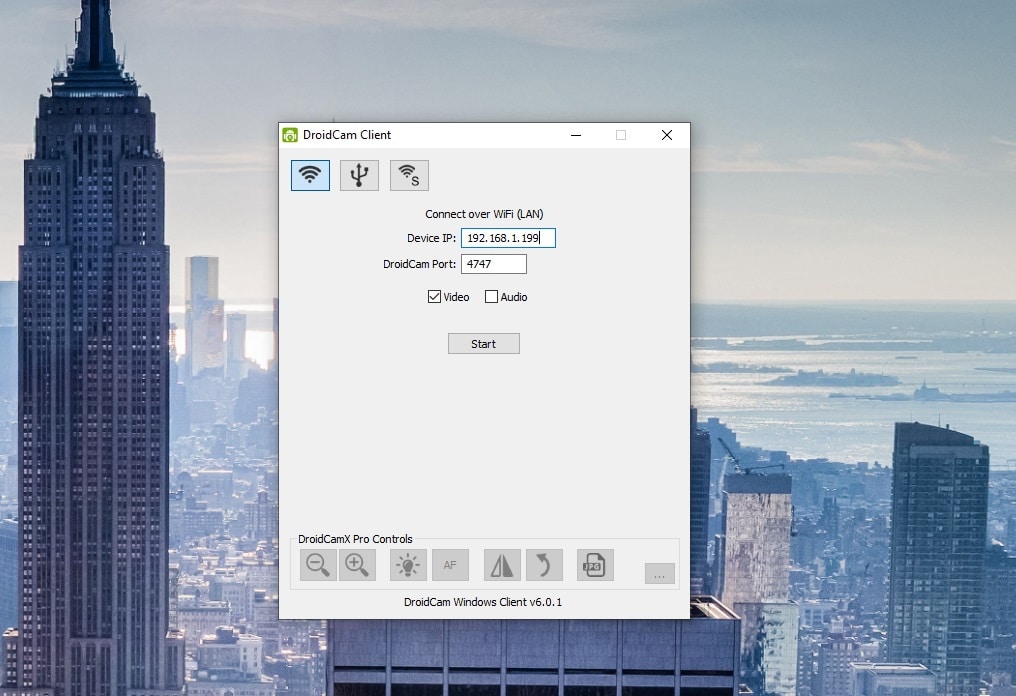Click the 'Connect over WiFi (LAN)' text

(484, 214)
